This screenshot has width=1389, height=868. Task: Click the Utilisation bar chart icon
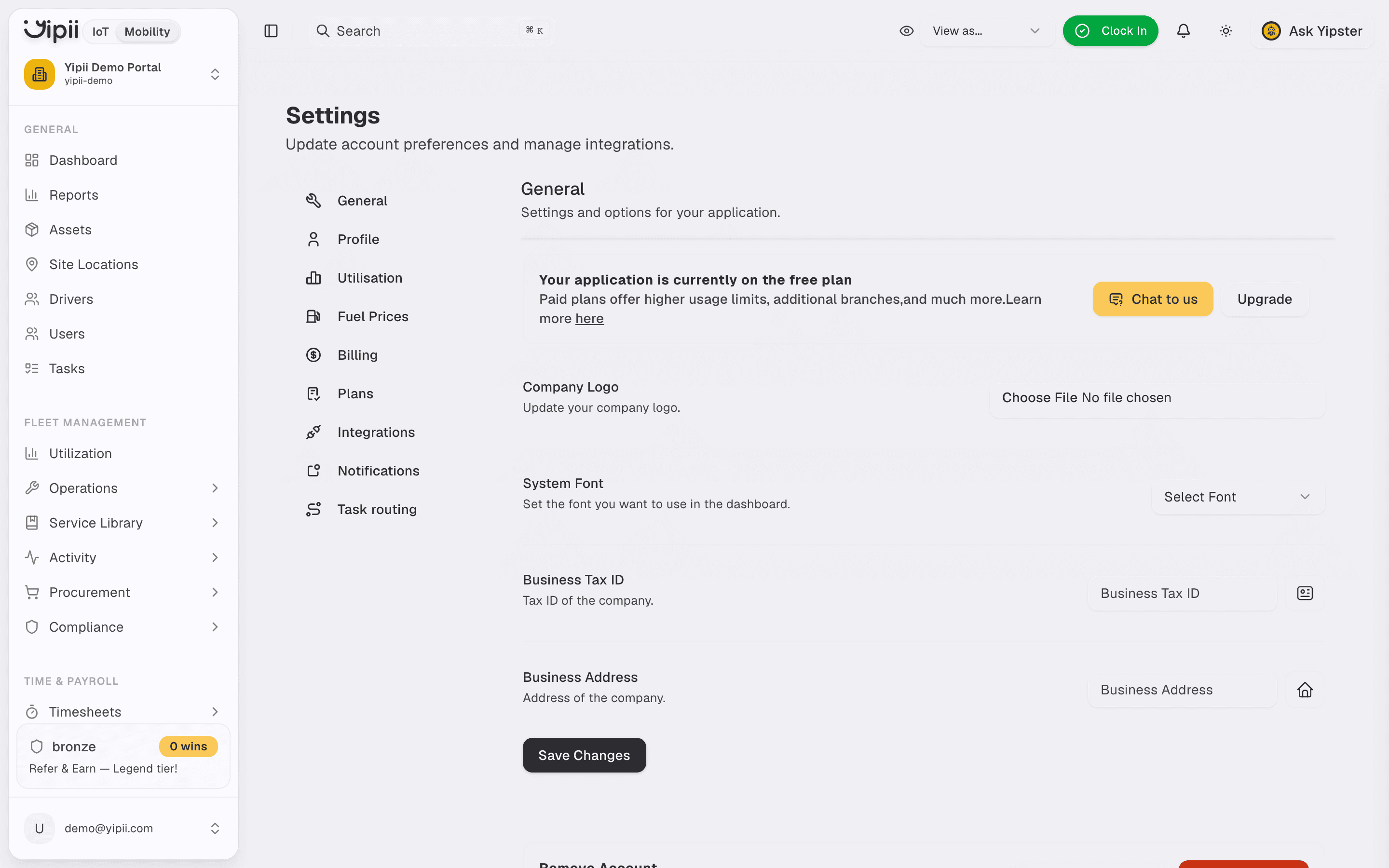click(313, 278)
